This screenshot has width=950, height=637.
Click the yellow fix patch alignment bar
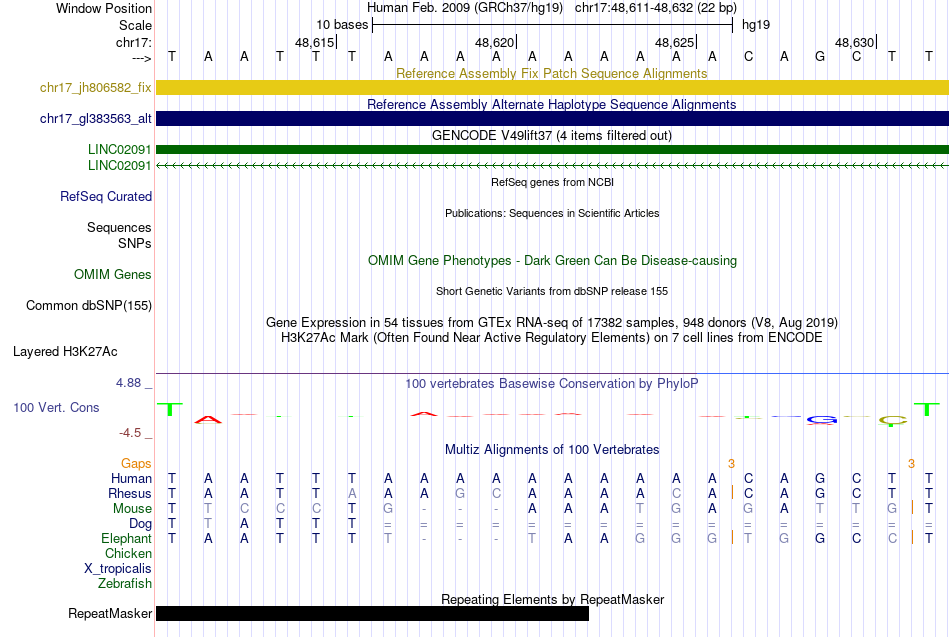(552, 88)
